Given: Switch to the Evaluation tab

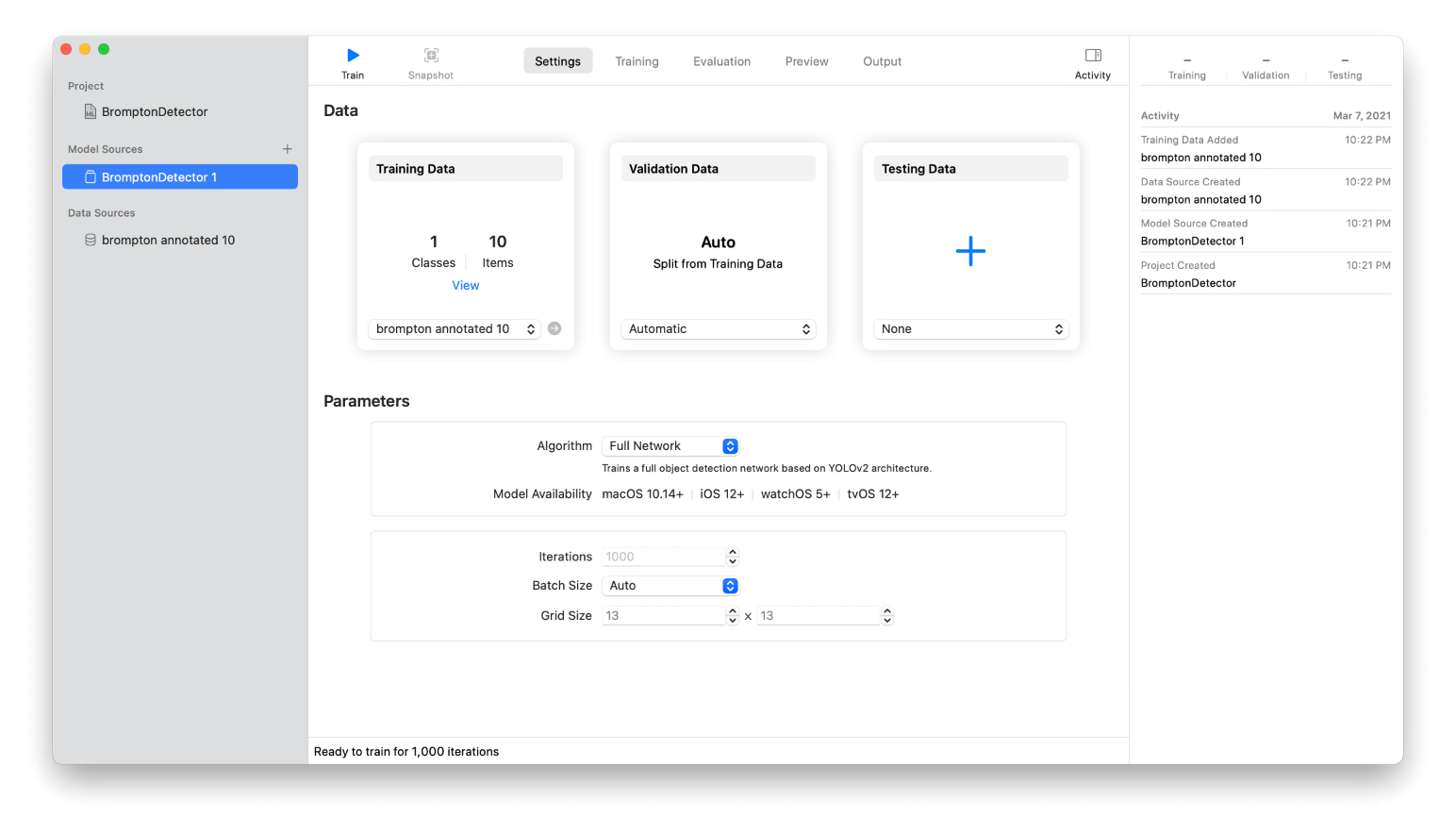Looking at the screenshot, I should (x=721, y=61).
